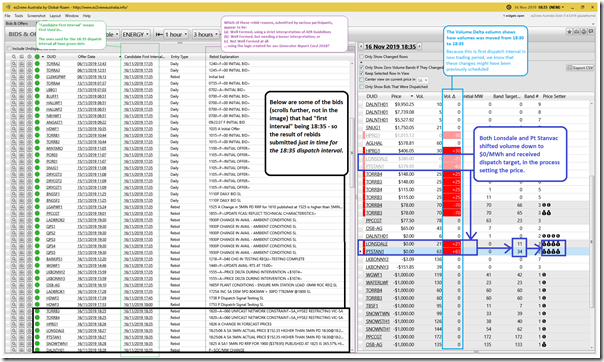Image resolution: width=604 pixels, height=362 pixels.
Task: Toggle the Include Undispatched checkbox
Action: pyautogui.click(x=9, y=49)
